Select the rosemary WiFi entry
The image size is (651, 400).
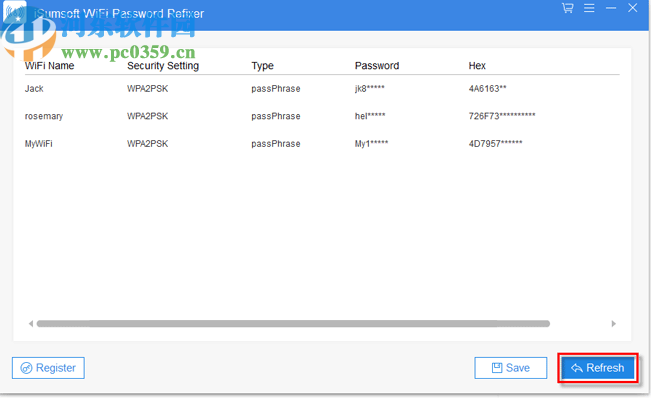pos(322,116)
